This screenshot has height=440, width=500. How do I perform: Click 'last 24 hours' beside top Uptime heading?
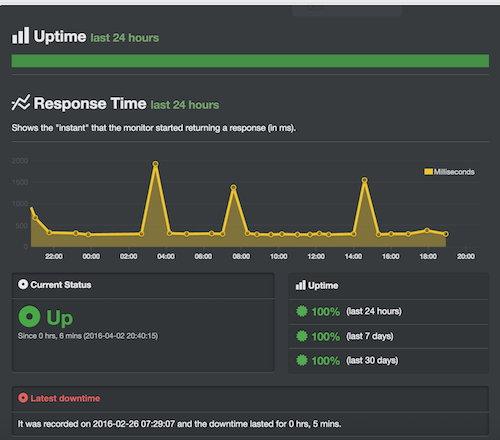124,38
